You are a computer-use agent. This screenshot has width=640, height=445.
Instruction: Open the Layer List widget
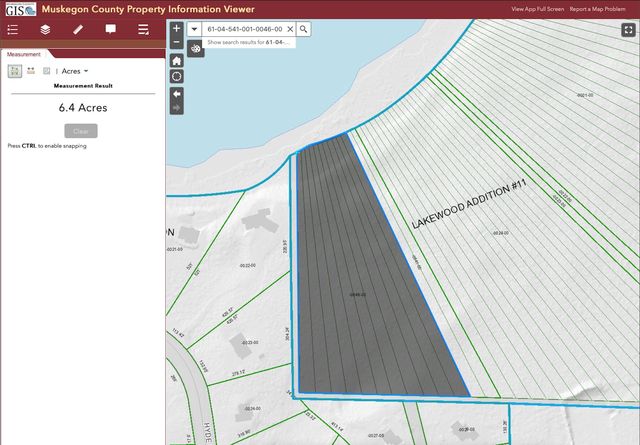[x=45, y=30]
